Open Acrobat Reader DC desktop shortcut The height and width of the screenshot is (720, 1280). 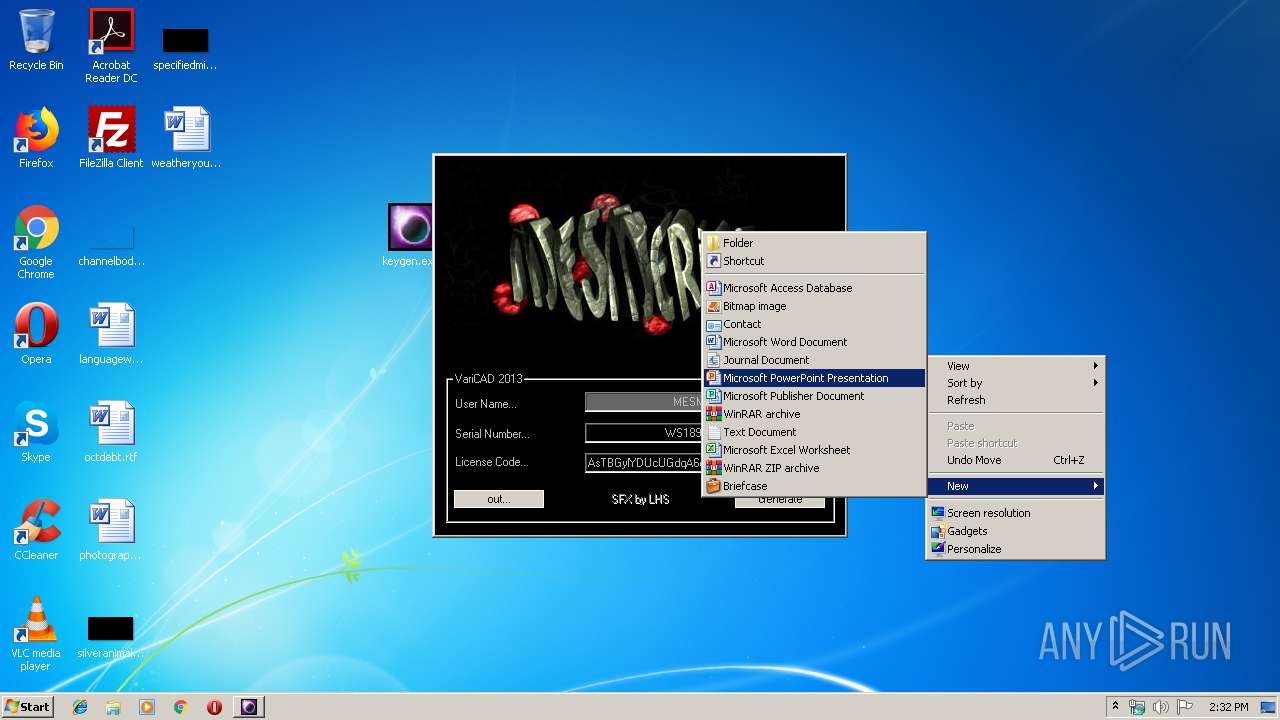pos(111,46)
